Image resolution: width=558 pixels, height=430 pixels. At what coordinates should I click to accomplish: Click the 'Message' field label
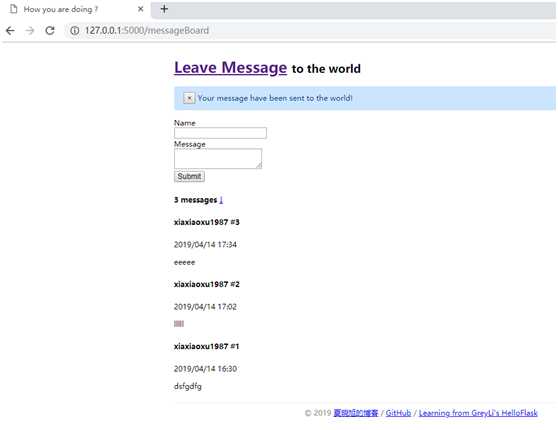coord(190,144)
